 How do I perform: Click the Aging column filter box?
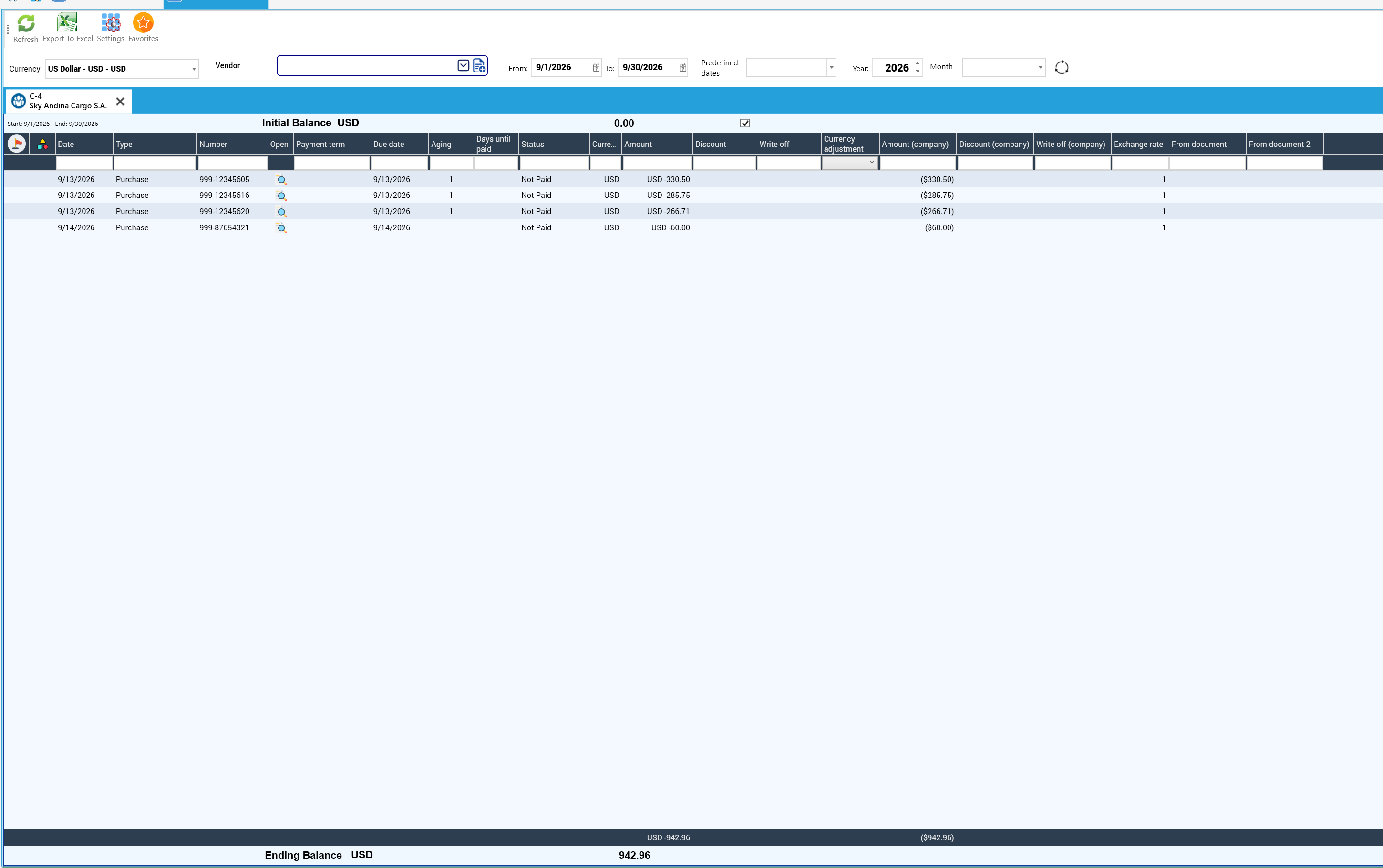coord(451,163)
